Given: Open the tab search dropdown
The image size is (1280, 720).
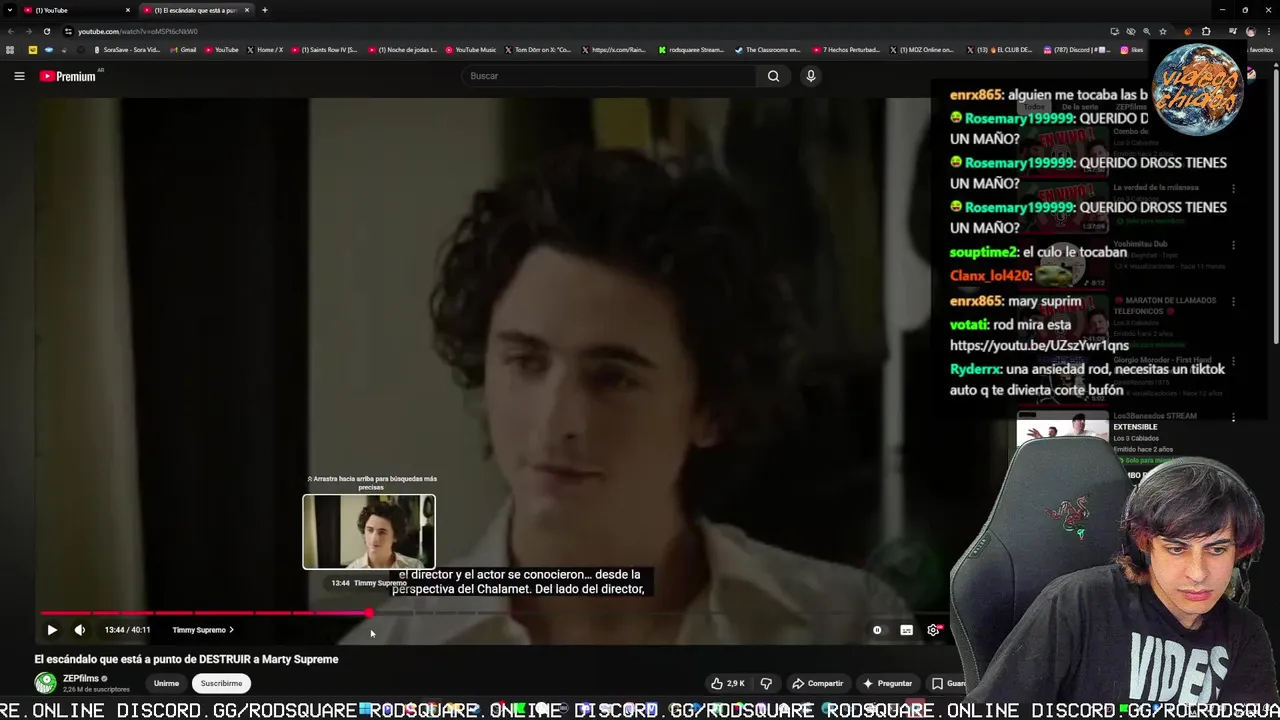Looking at the screenshot, I should pyautogui.click(x=9, y=10).
